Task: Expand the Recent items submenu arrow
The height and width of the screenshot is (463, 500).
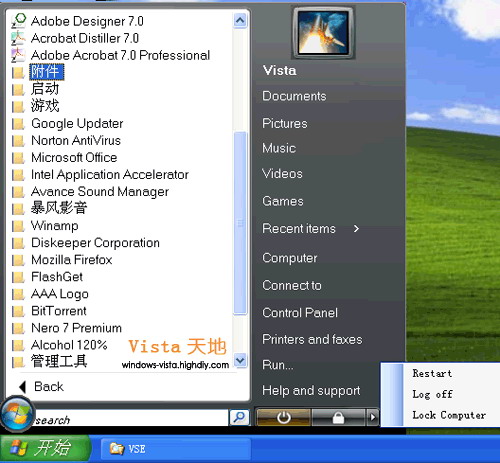Action: (x=356, y=229)
